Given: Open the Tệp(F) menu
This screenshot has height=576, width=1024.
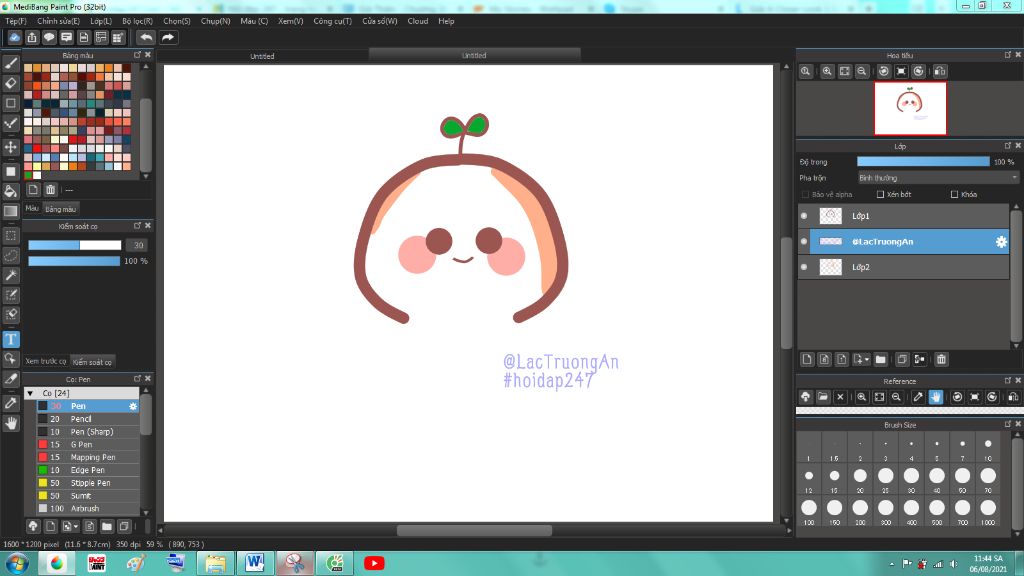Looking at the screenshot, I should click(x=16, y=21).
